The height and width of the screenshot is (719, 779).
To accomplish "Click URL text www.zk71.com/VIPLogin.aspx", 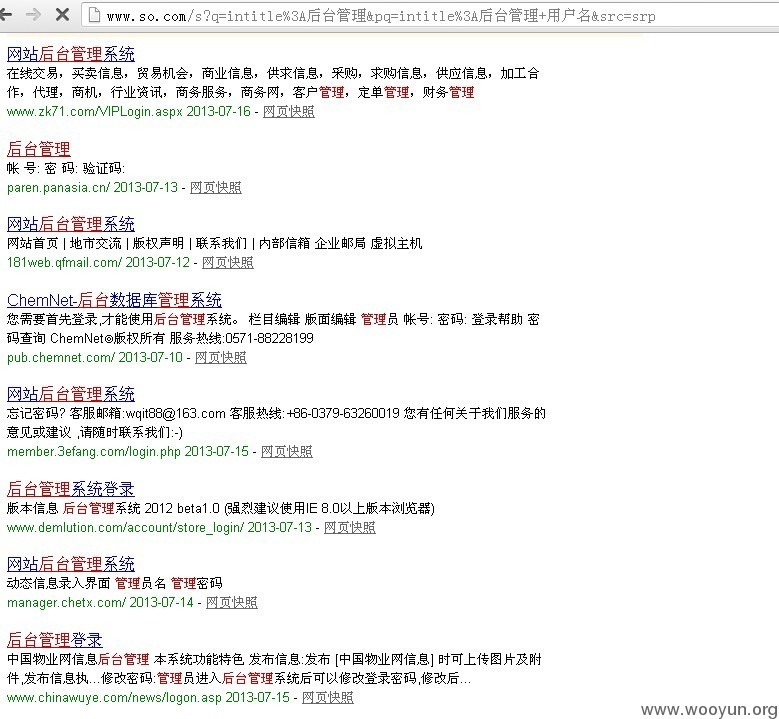I will pos(95,111).
